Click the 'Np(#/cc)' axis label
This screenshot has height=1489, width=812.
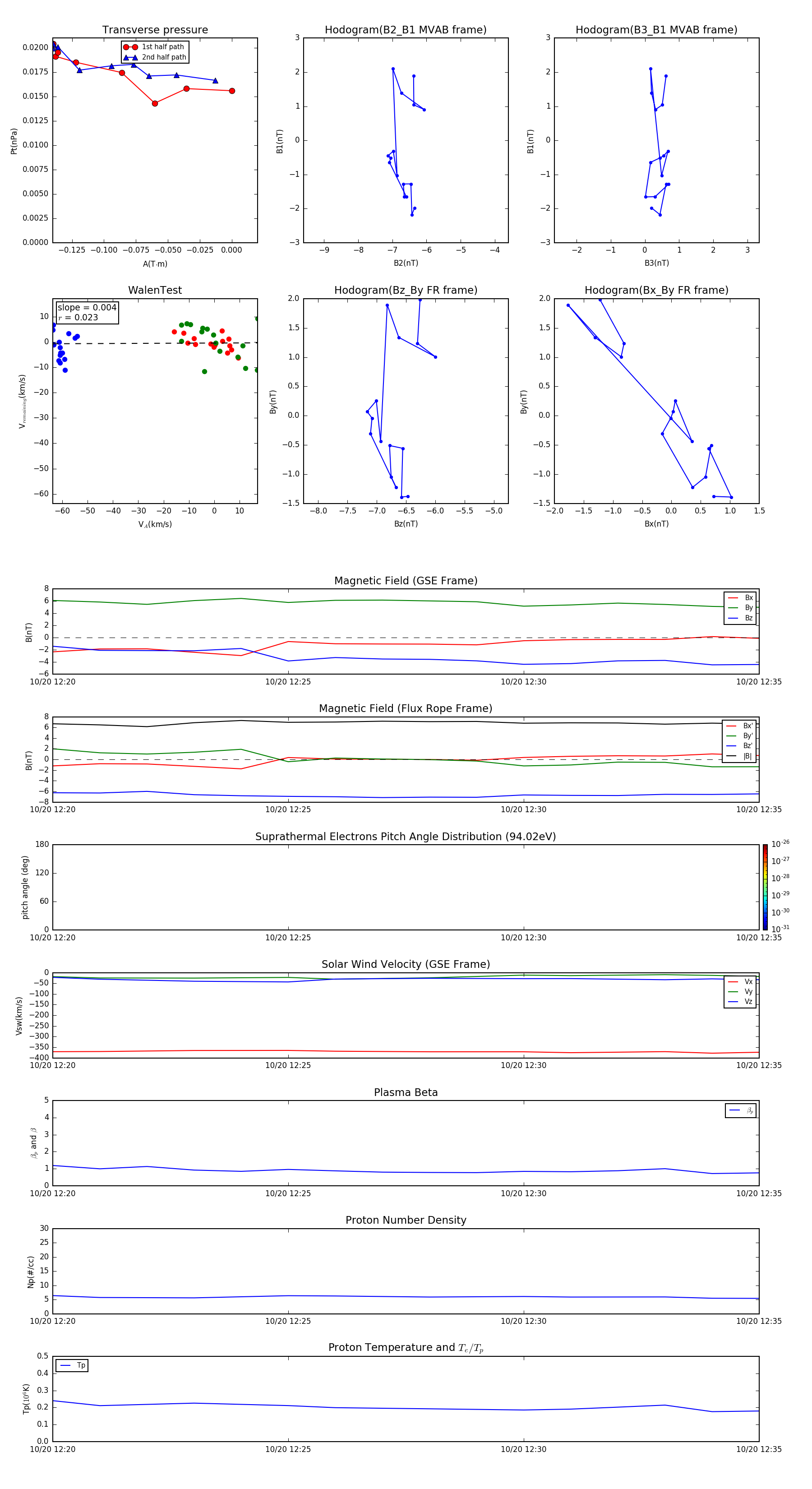[31, 1272]
